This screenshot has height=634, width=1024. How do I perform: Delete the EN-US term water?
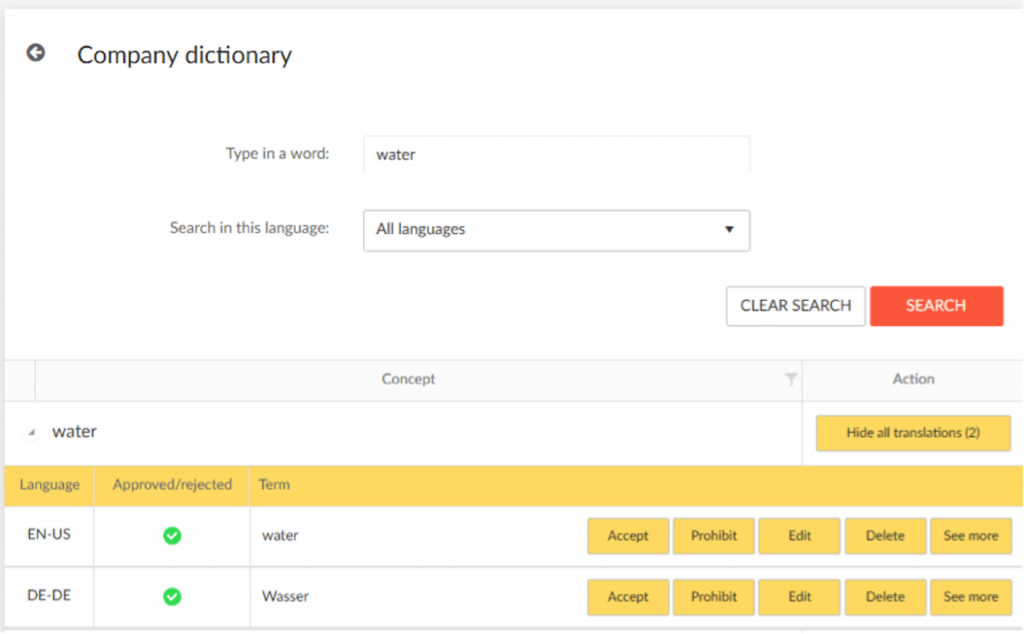click(x=886, y=536)
